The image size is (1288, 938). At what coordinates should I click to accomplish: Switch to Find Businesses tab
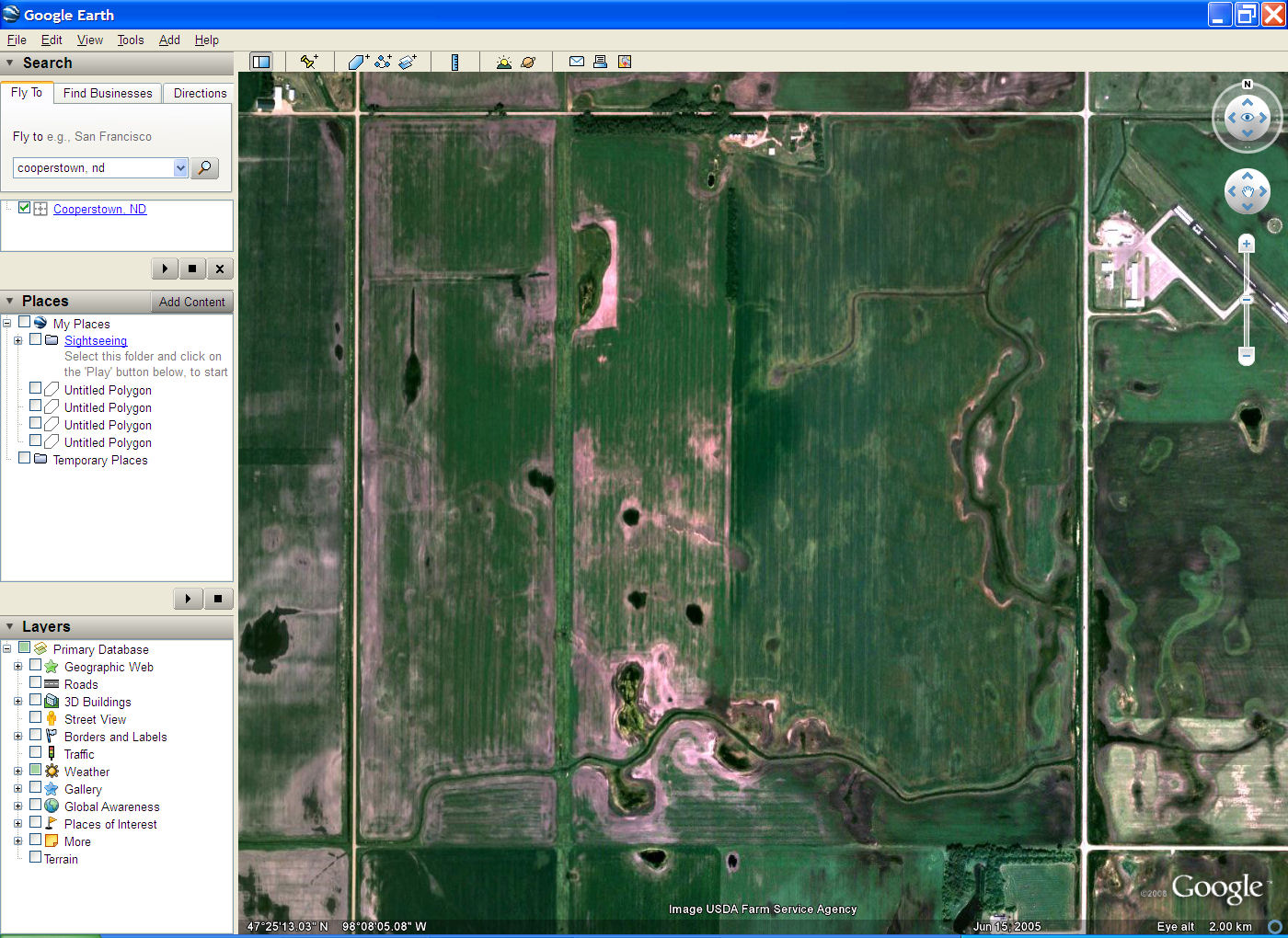click(108, 93)
